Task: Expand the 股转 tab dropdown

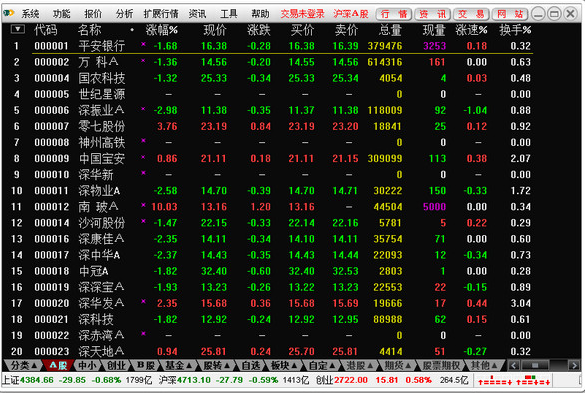Action: click(216, 365)
